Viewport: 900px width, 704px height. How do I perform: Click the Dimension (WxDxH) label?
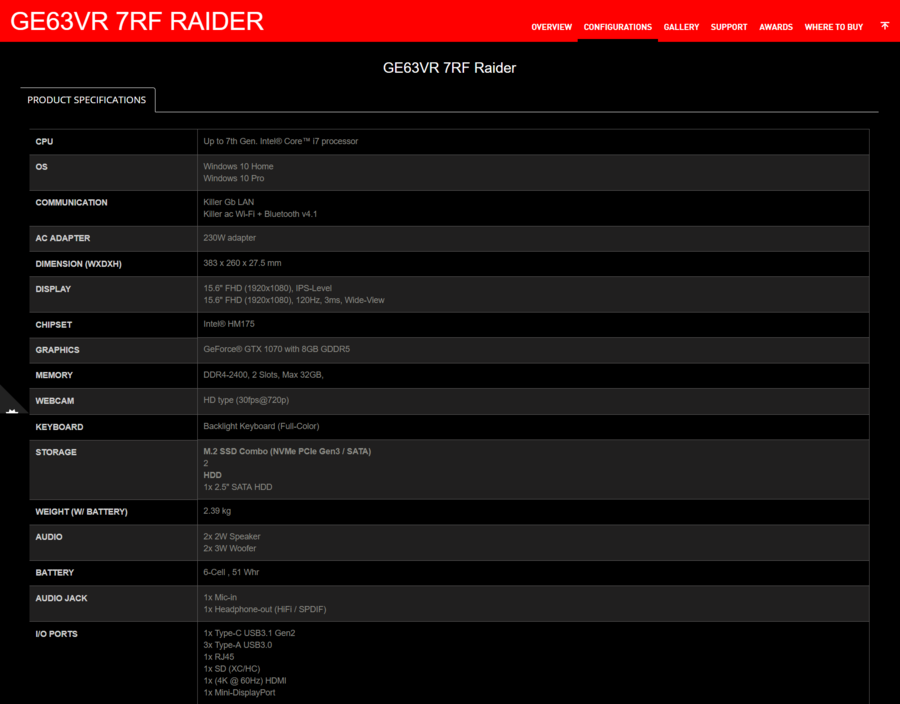[79, 264]
